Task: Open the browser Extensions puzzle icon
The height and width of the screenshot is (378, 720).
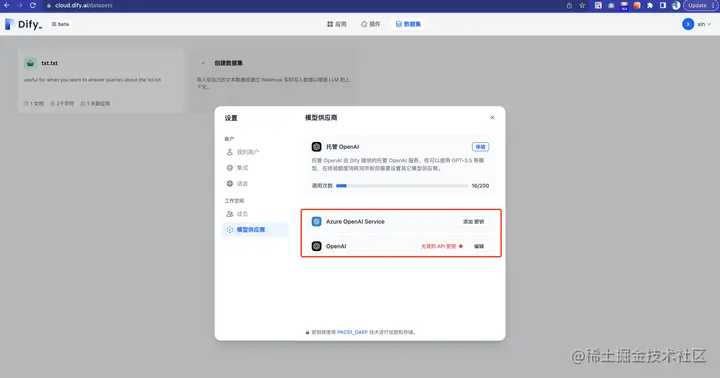Action: point(650,6)
